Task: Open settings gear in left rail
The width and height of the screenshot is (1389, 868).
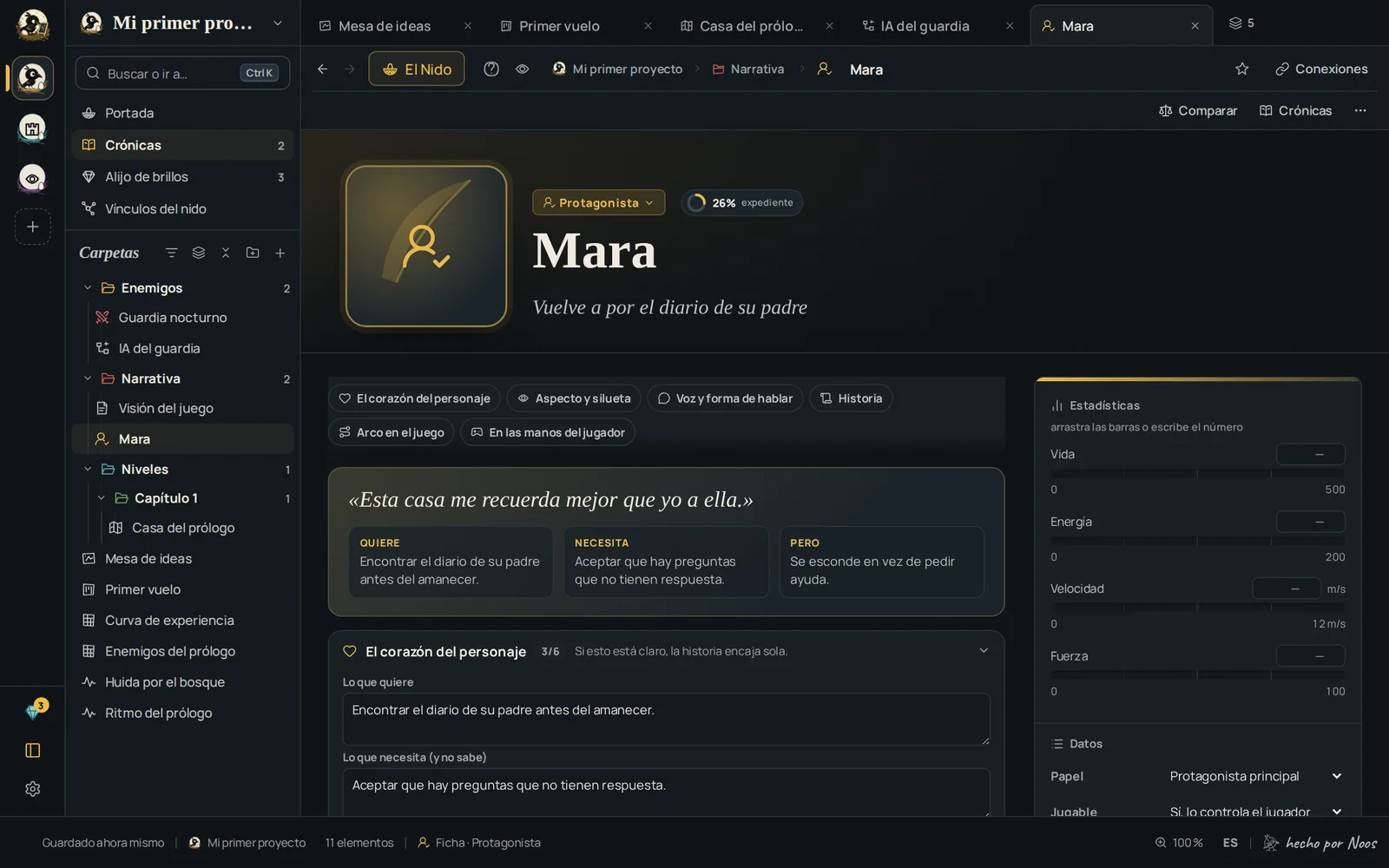Action: [33, 789]
